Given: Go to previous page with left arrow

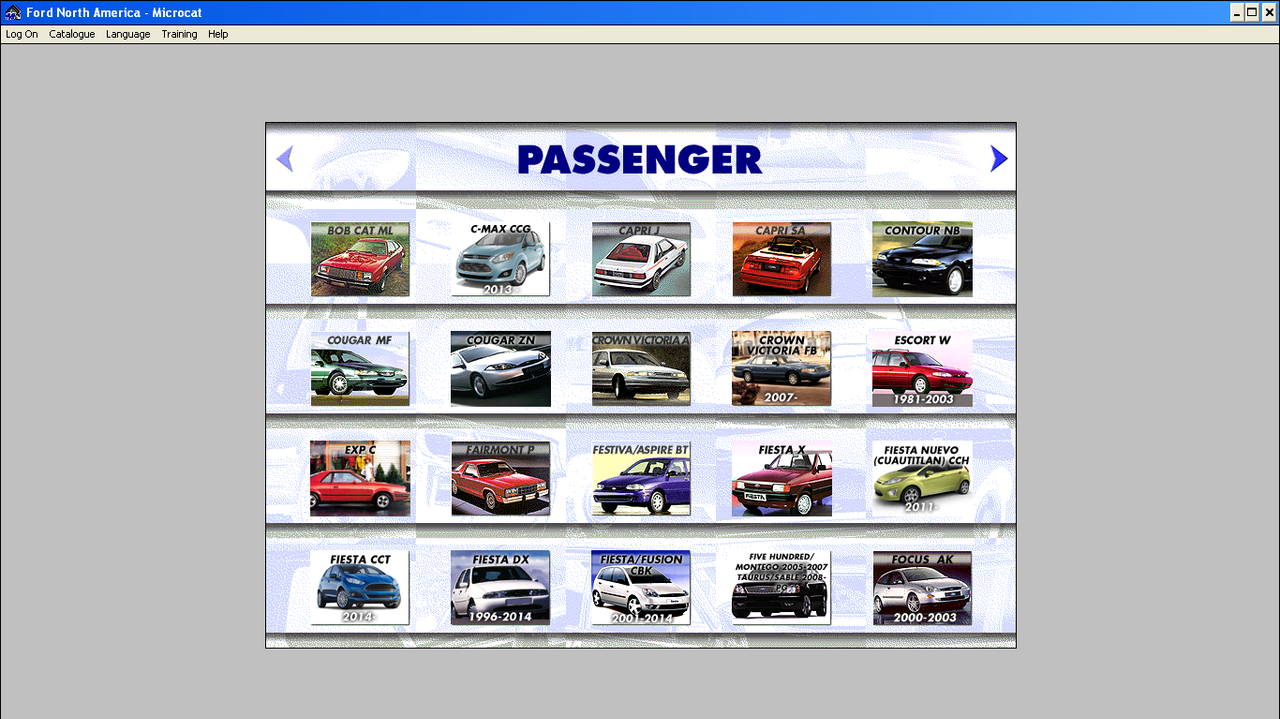Looking at the screenshot, I should [285, 159].
